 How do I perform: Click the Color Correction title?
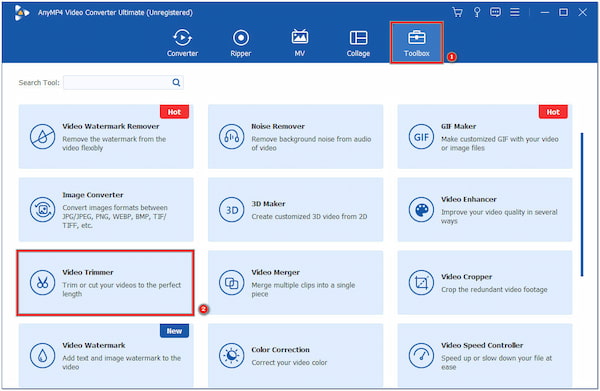[280, 350]
